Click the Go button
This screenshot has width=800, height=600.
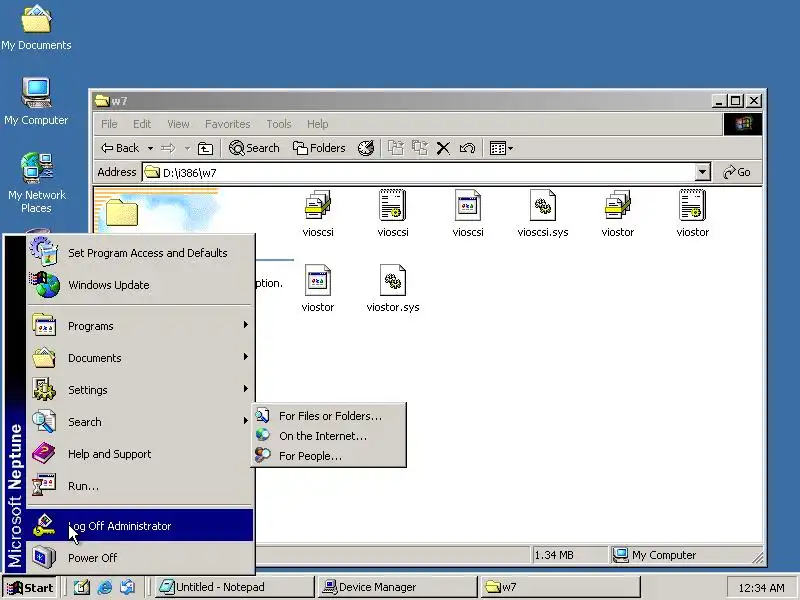click(x=737, y=172)
